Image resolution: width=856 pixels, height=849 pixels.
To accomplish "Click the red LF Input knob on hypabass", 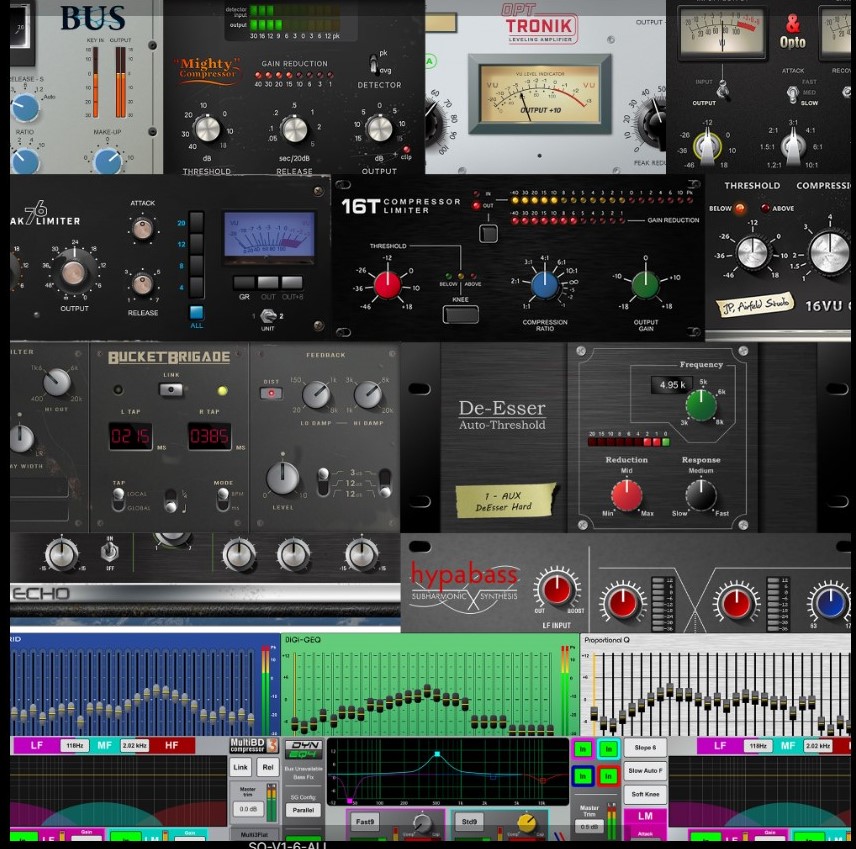I will 556,589.
